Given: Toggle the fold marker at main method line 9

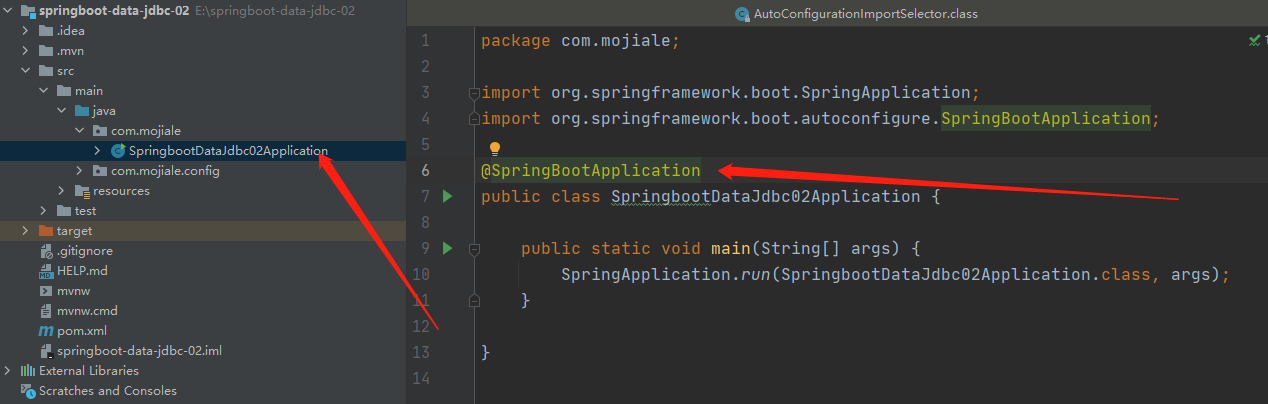Looking at the screenshot, I should [474, 248].
